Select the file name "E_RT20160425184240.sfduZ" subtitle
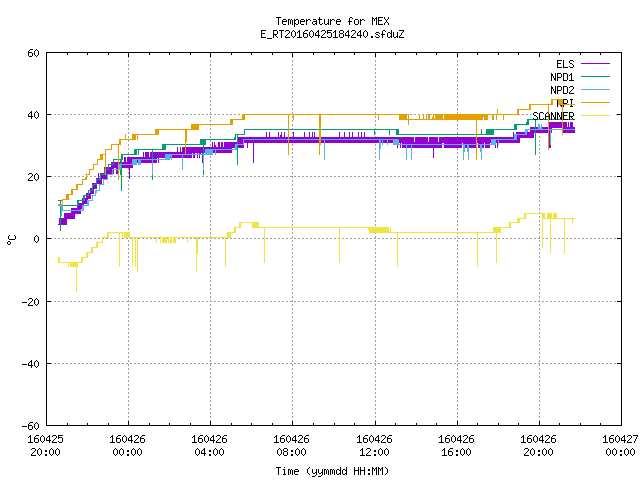Viewport: 640px width, 480px height. pos(332,34)
